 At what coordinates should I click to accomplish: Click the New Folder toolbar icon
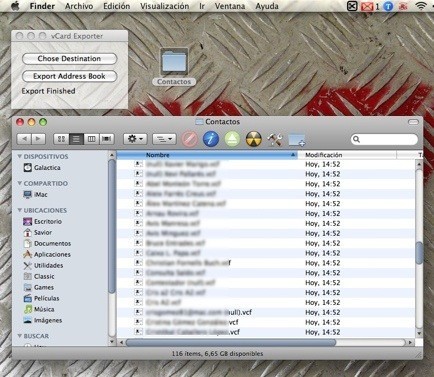297,140
